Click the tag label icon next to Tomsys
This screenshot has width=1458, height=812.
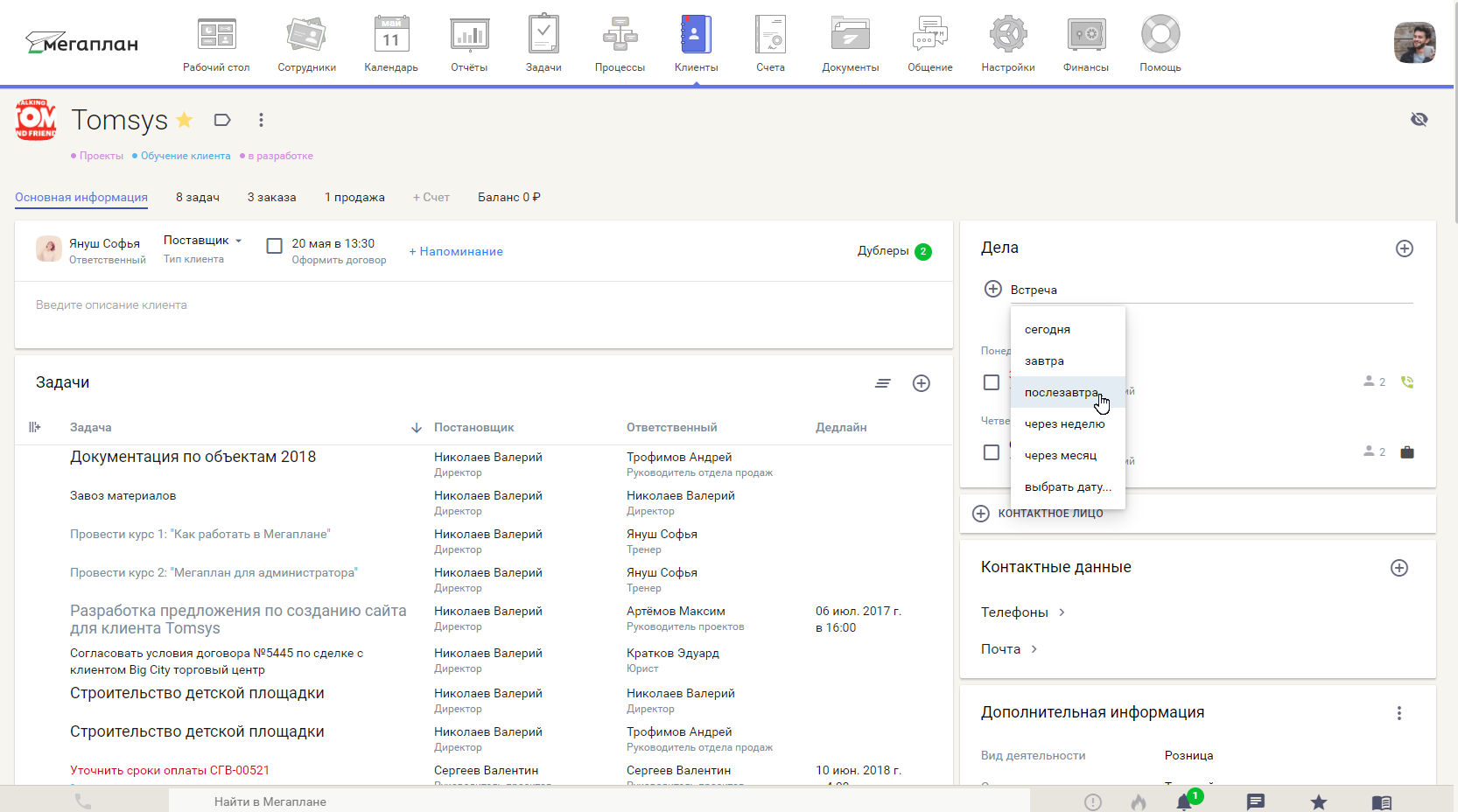tap(222, 120)
